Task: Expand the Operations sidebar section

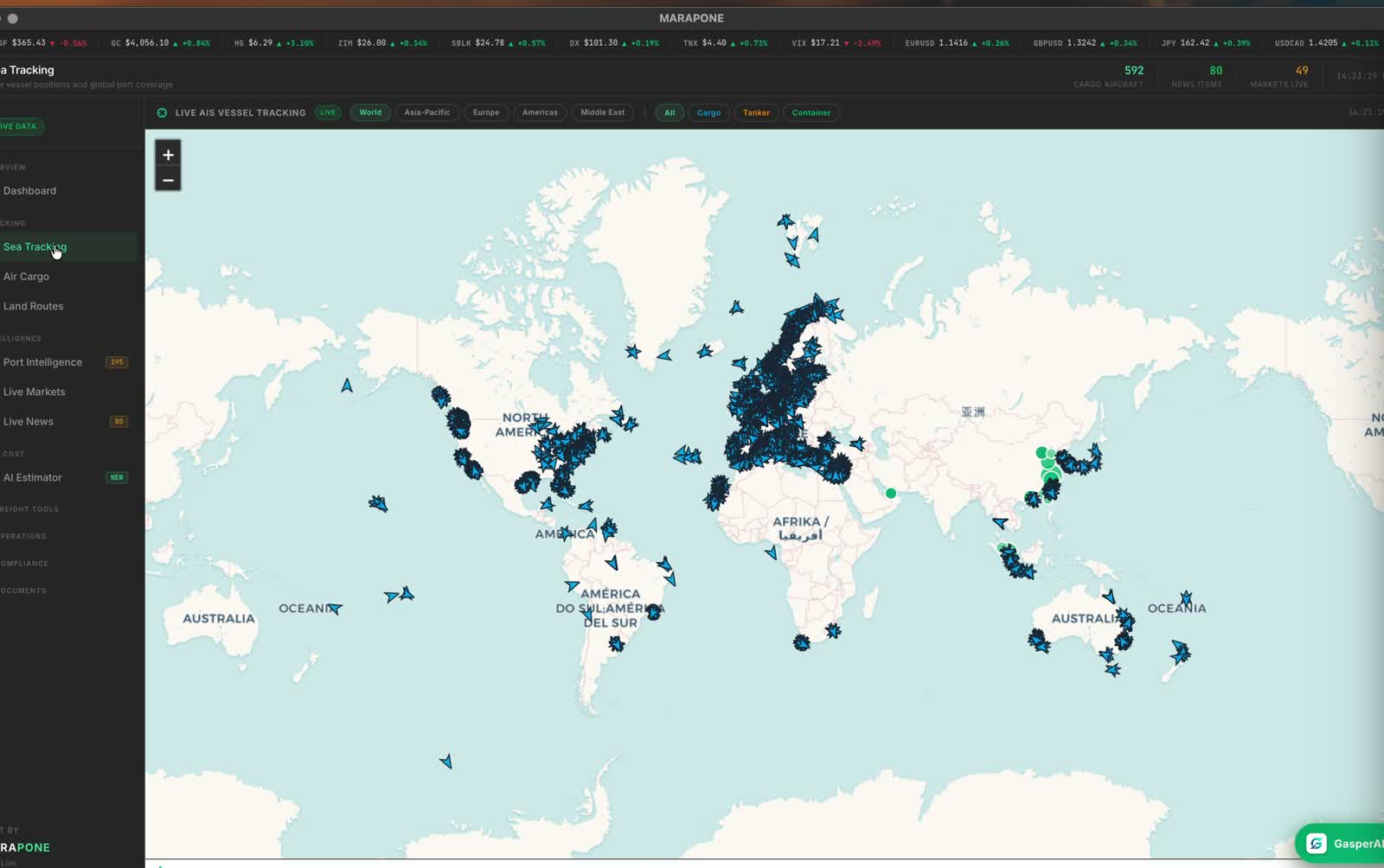Action: coord(23,536)
